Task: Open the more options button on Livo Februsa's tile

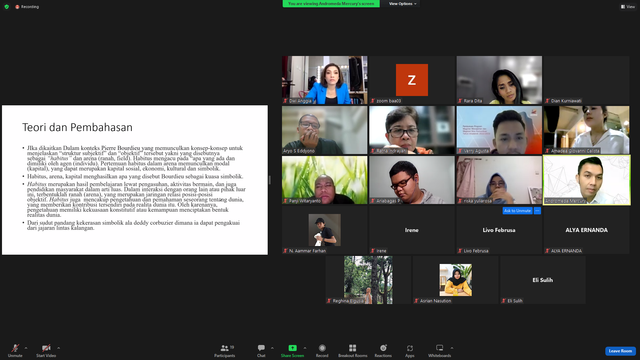Action: [x=537, y=211]
